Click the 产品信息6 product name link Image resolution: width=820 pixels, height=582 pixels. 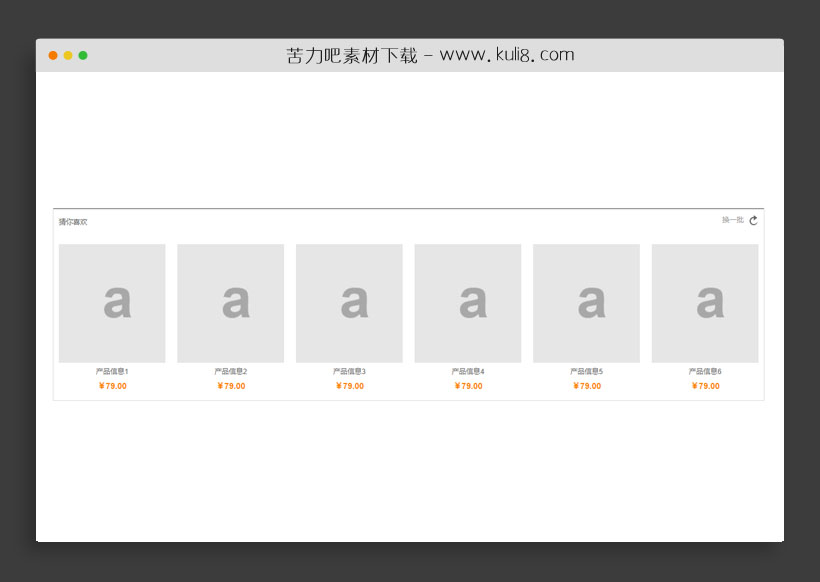click(705, 372)
